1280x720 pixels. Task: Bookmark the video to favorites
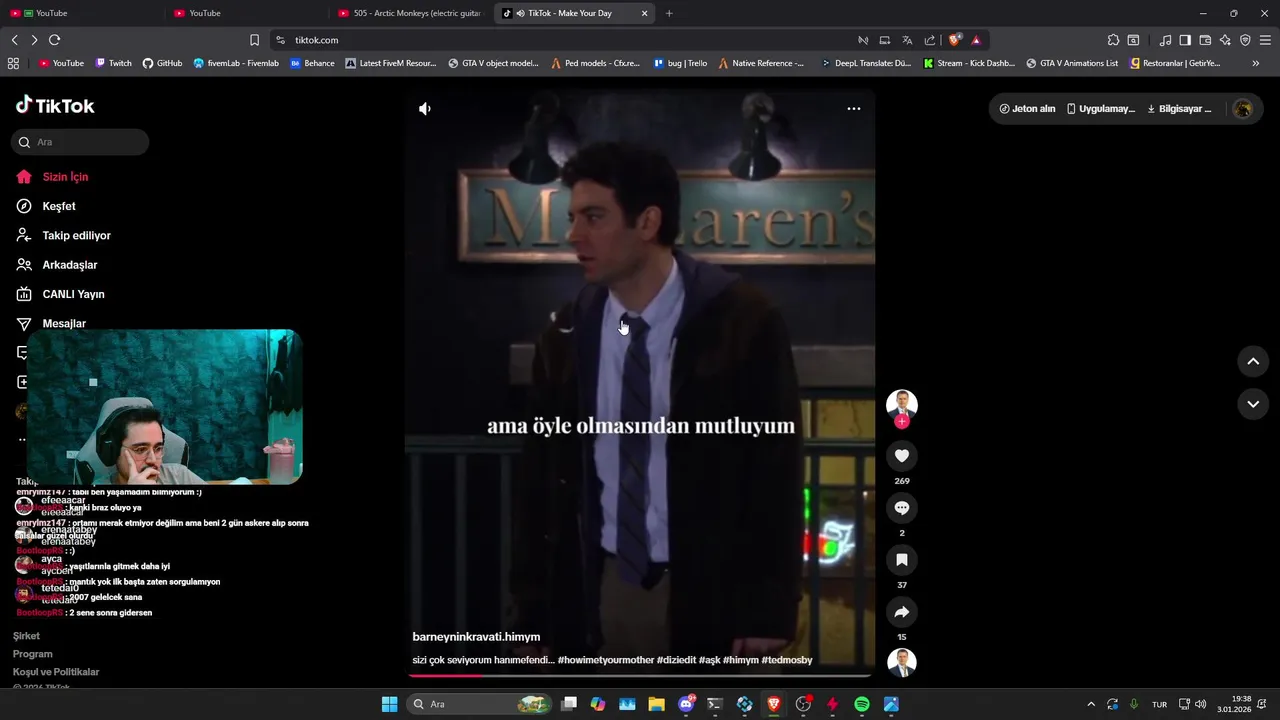coord(902,560)
